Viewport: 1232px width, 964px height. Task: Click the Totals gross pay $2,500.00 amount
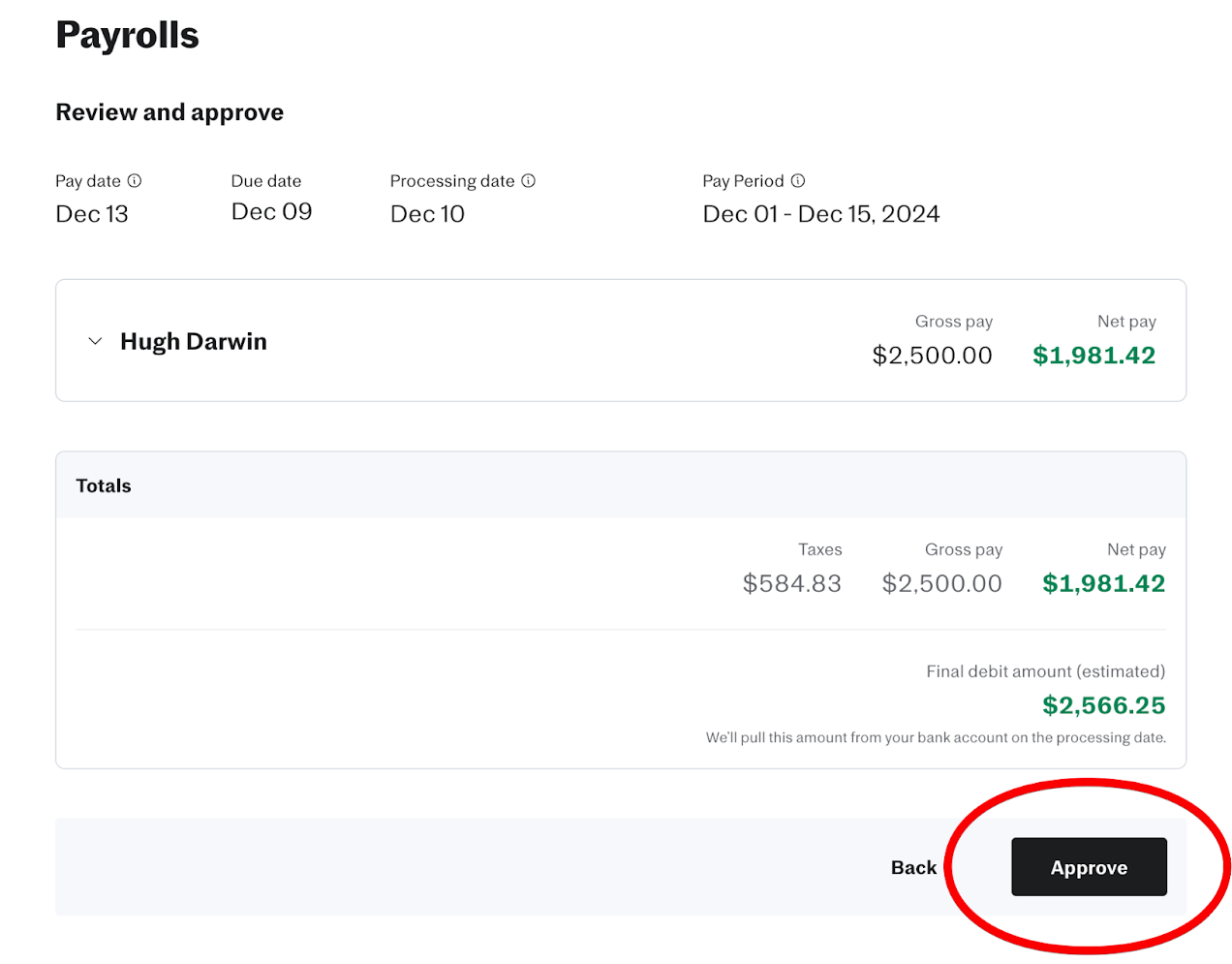(941, 583)
